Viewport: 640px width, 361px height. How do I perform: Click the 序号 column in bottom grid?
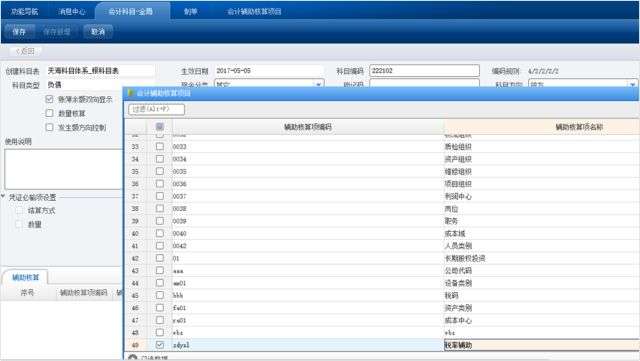[27, 292]
